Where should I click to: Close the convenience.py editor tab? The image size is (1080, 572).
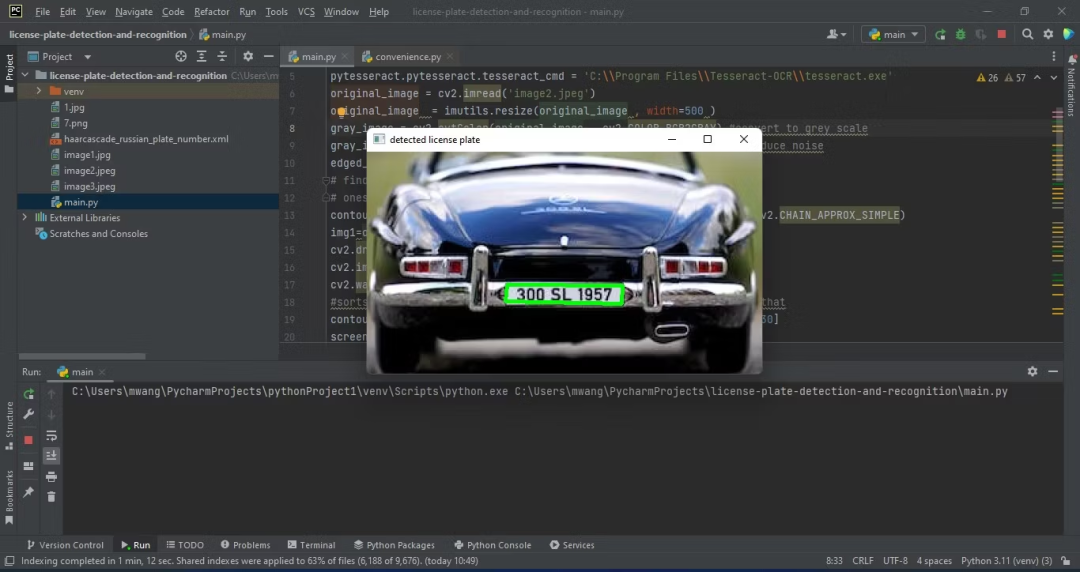coord(450,57)
